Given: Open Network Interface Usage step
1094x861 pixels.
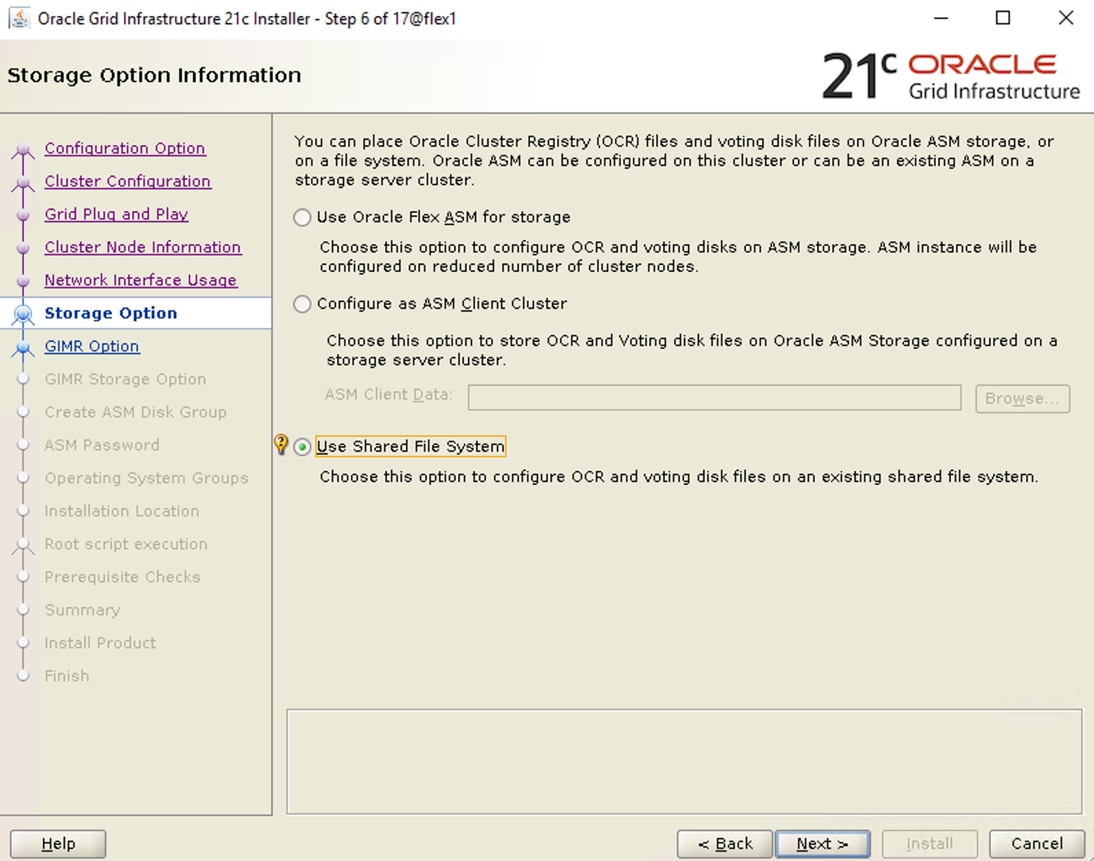Looking at the screenshot, I should [141, 280].
